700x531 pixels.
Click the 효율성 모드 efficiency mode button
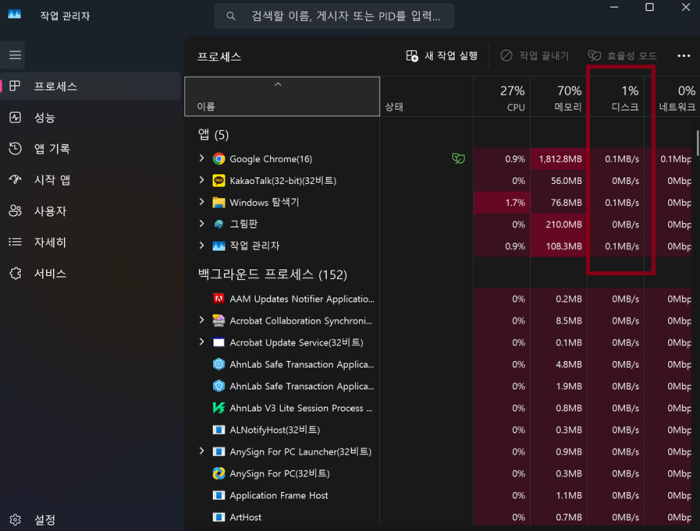(622, 56)
